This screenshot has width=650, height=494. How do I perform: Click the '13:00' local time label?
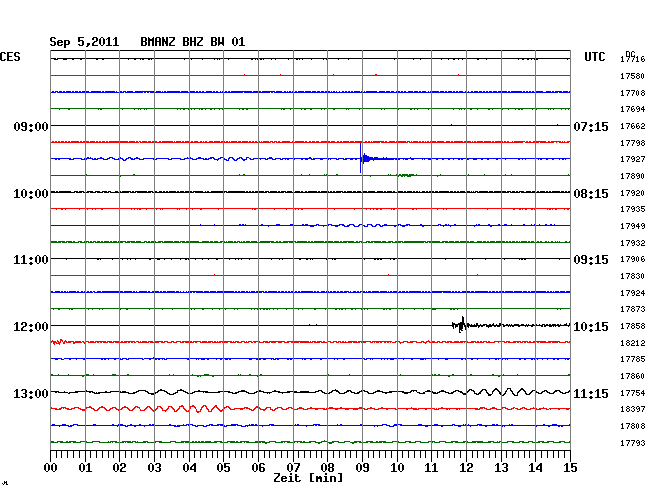point(31,393)
